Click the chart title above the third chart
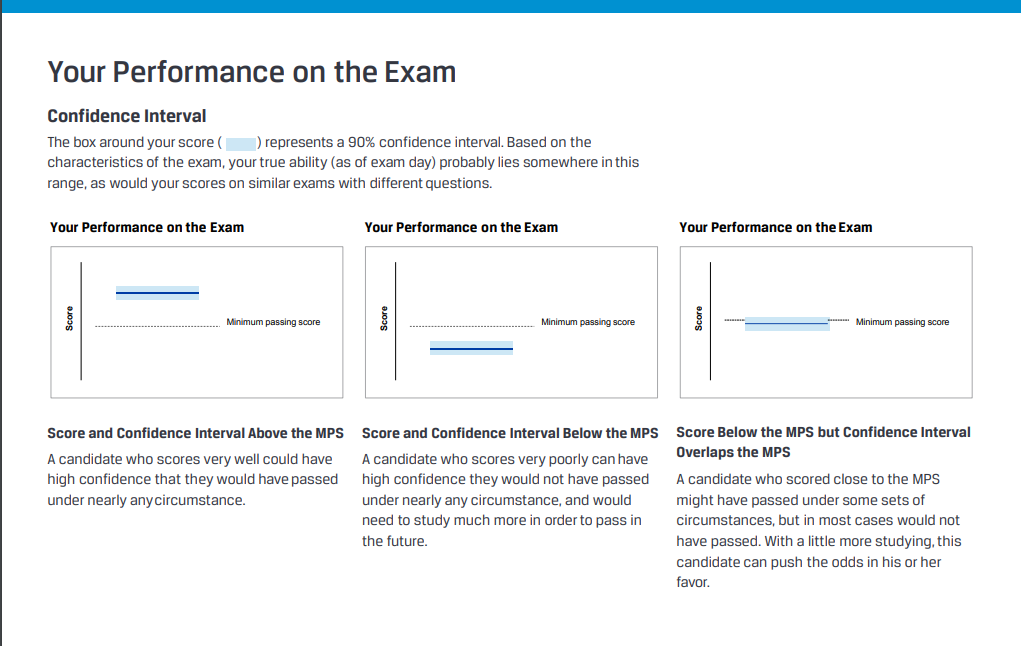1021x646 pixels. pos(775,227)
